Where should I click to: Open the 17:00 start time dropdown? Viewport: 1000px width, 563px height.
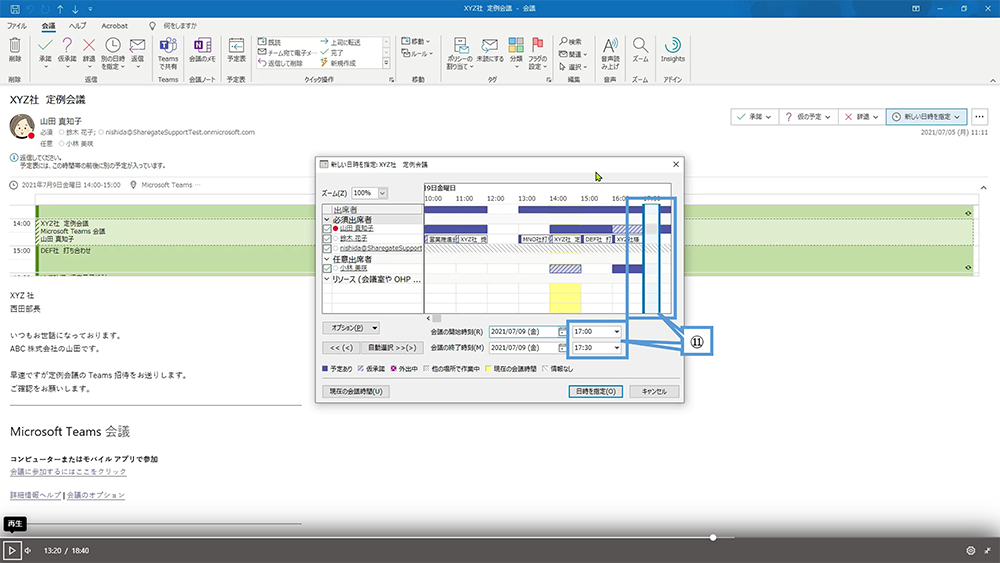(x=616, y=332)
